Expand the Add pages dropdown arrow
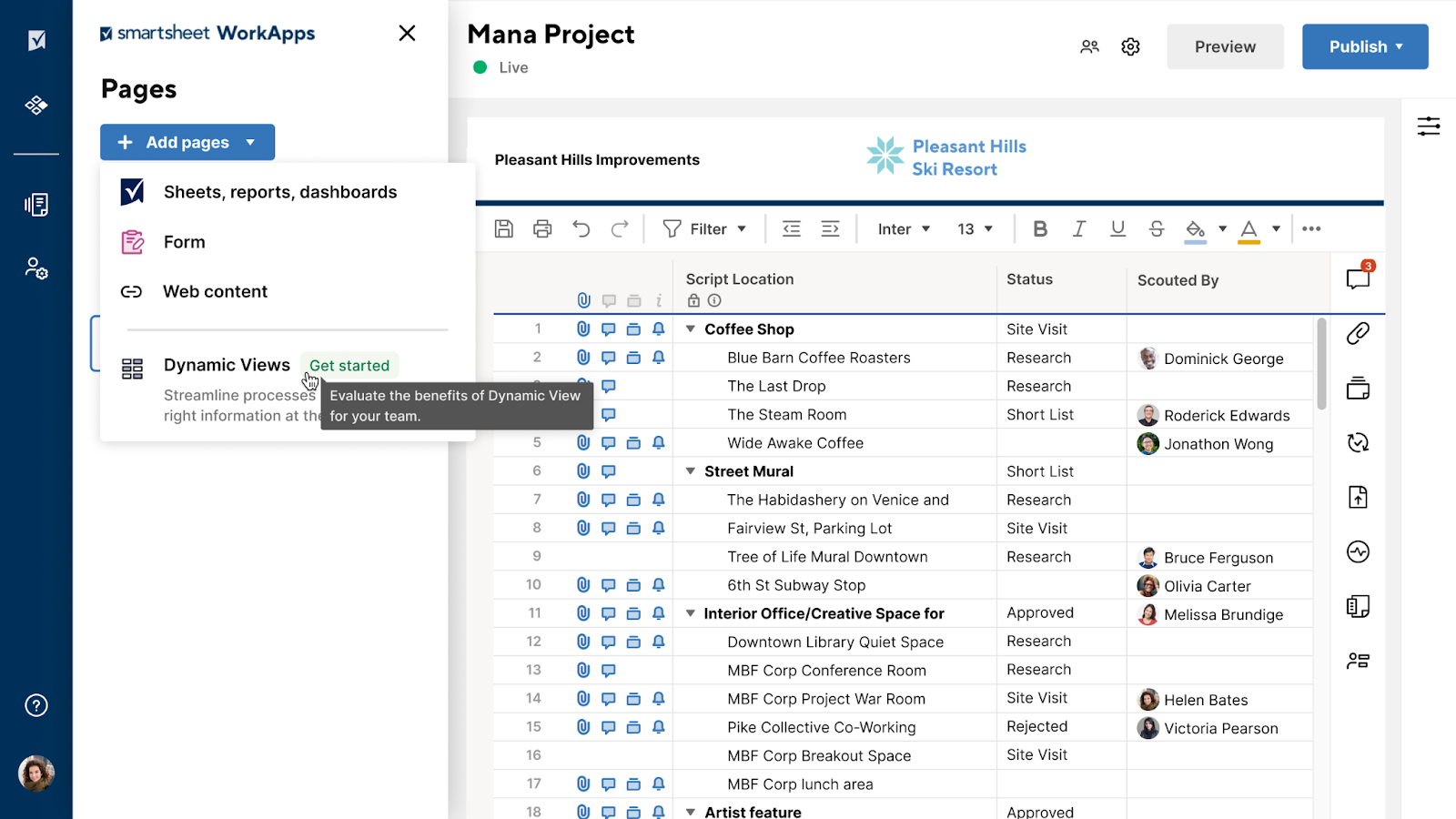The height and width of the screenshot is (819, 1456). (x=250, y=142)
